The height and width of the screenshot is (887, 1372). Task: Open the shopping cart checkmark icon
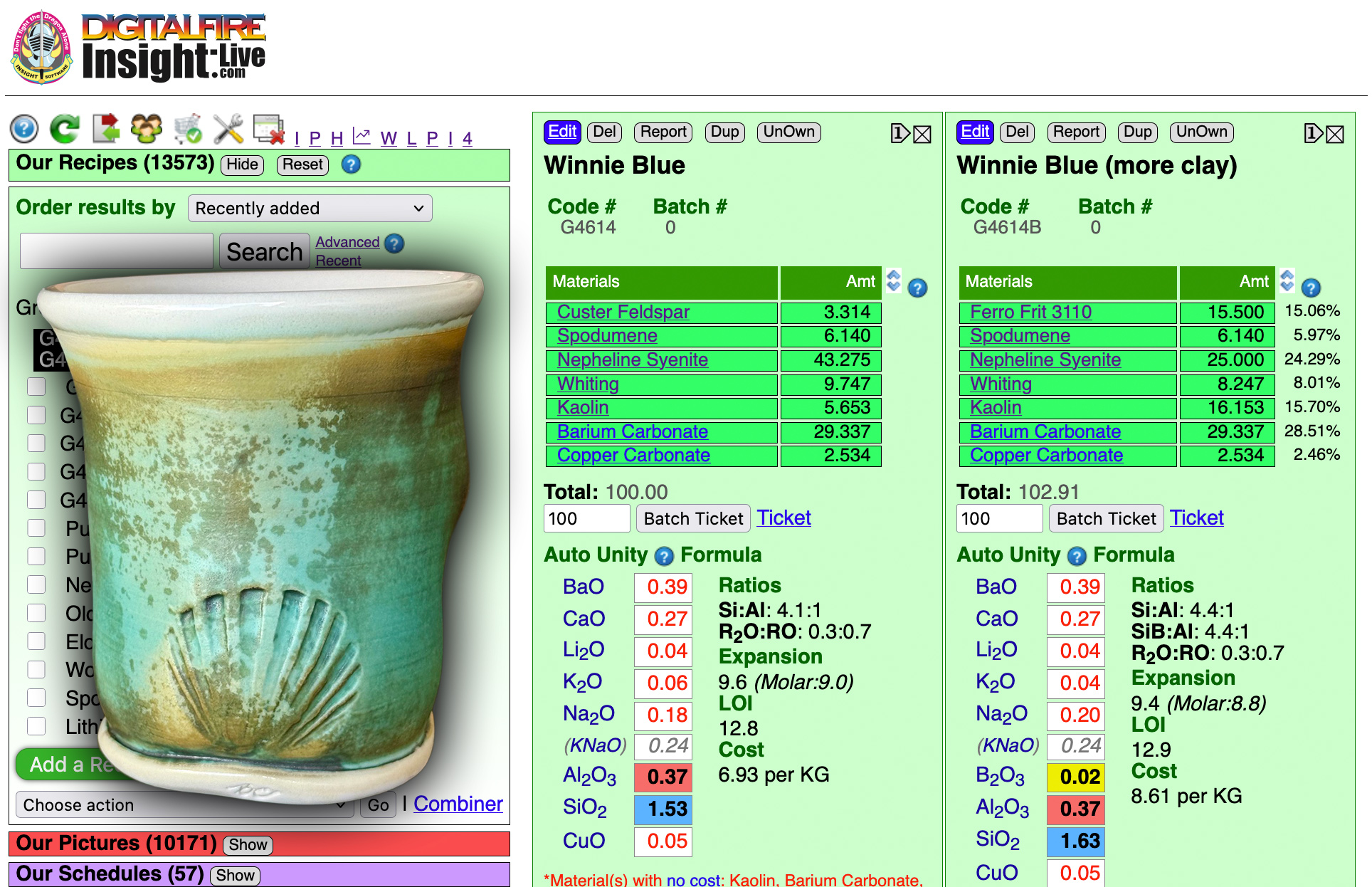[x=188, y=129]
